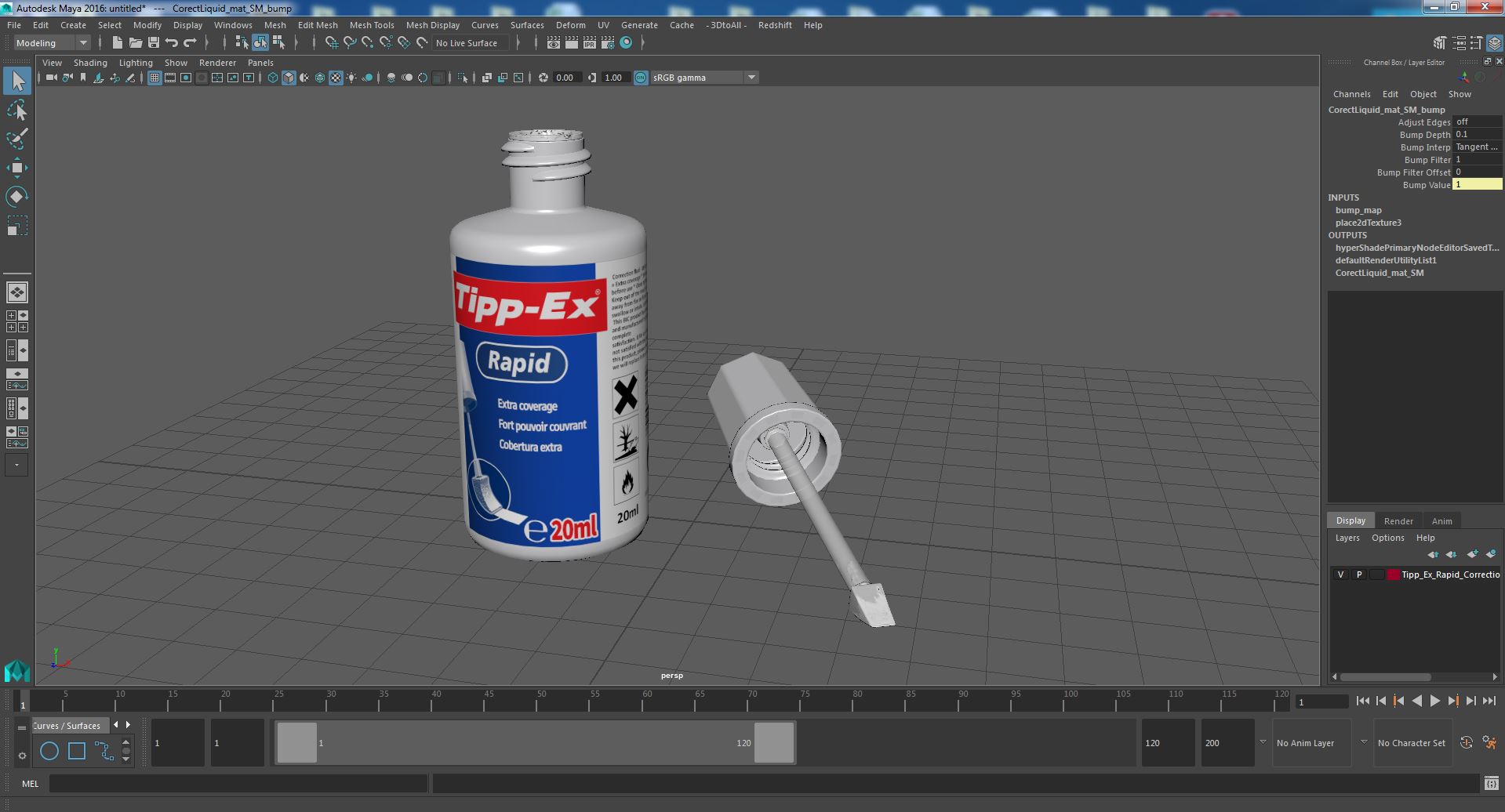
Task: Jump to end of playback range
Action: 1489,701
